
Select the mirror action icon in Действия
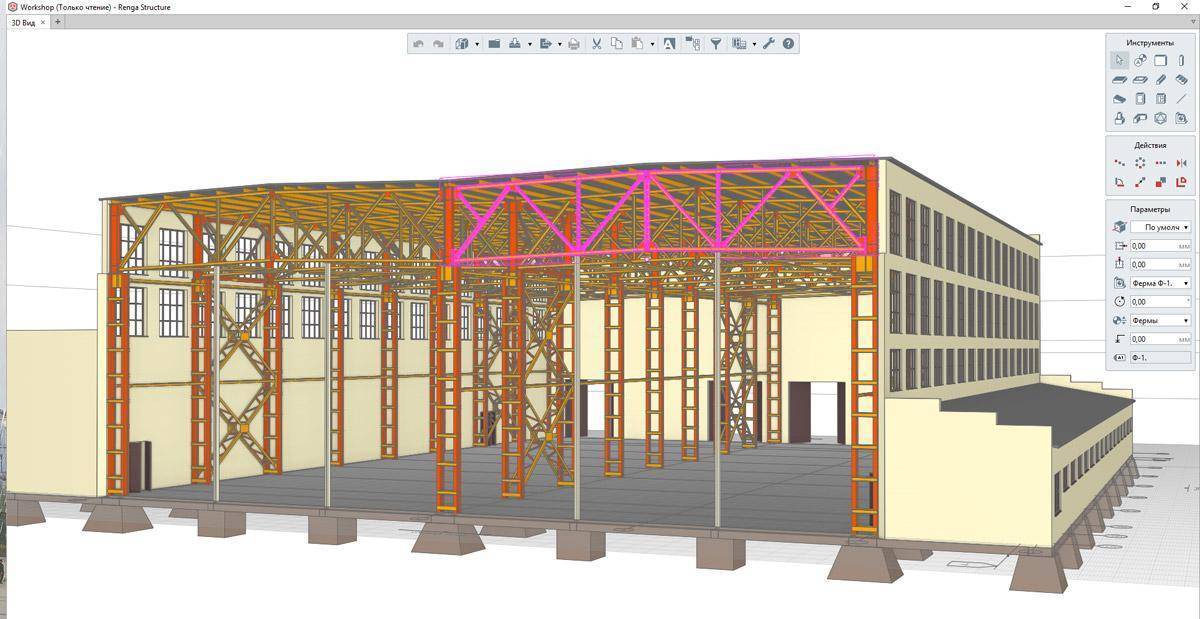(x=1181, y=163)
